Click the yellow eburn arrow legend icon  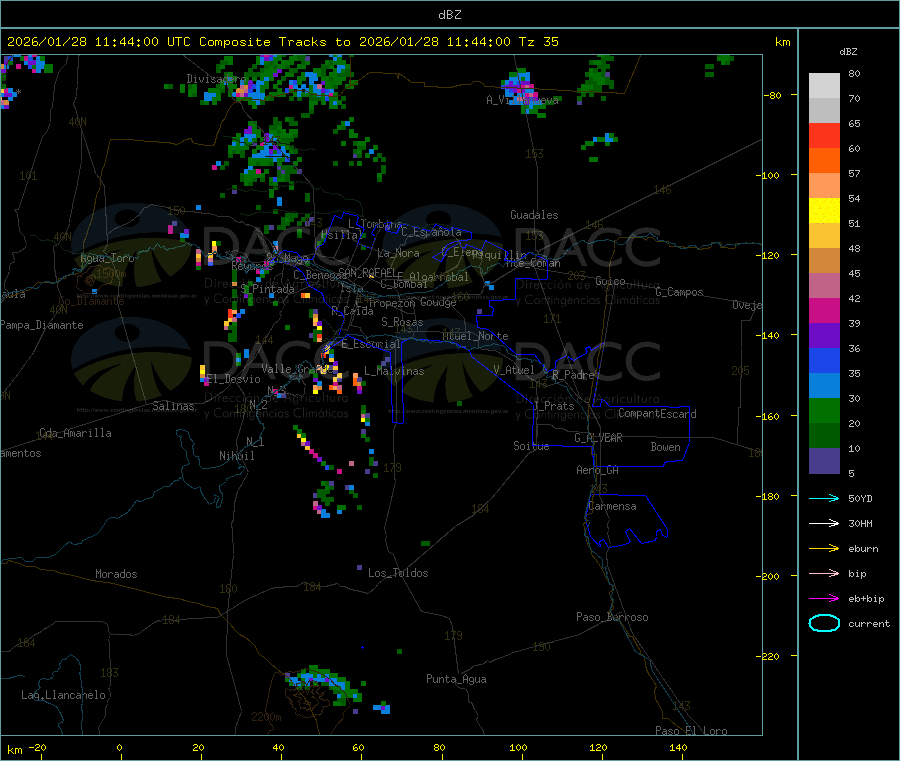(824, 549)
